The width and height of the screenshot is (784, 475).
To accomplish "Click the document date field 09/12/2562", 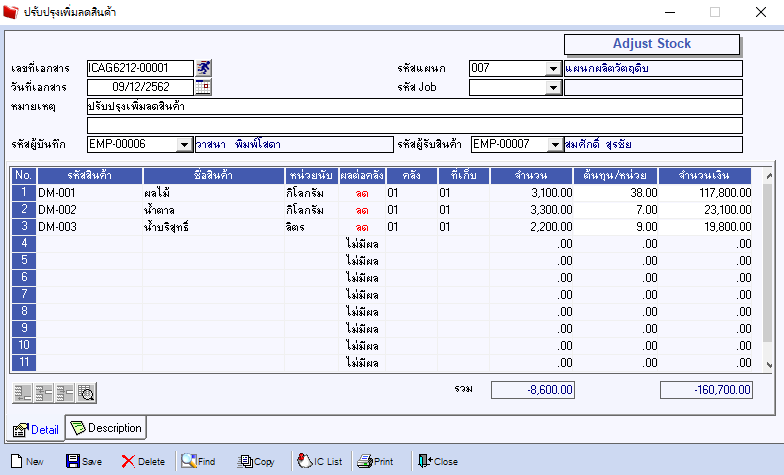I will (140, 87).
